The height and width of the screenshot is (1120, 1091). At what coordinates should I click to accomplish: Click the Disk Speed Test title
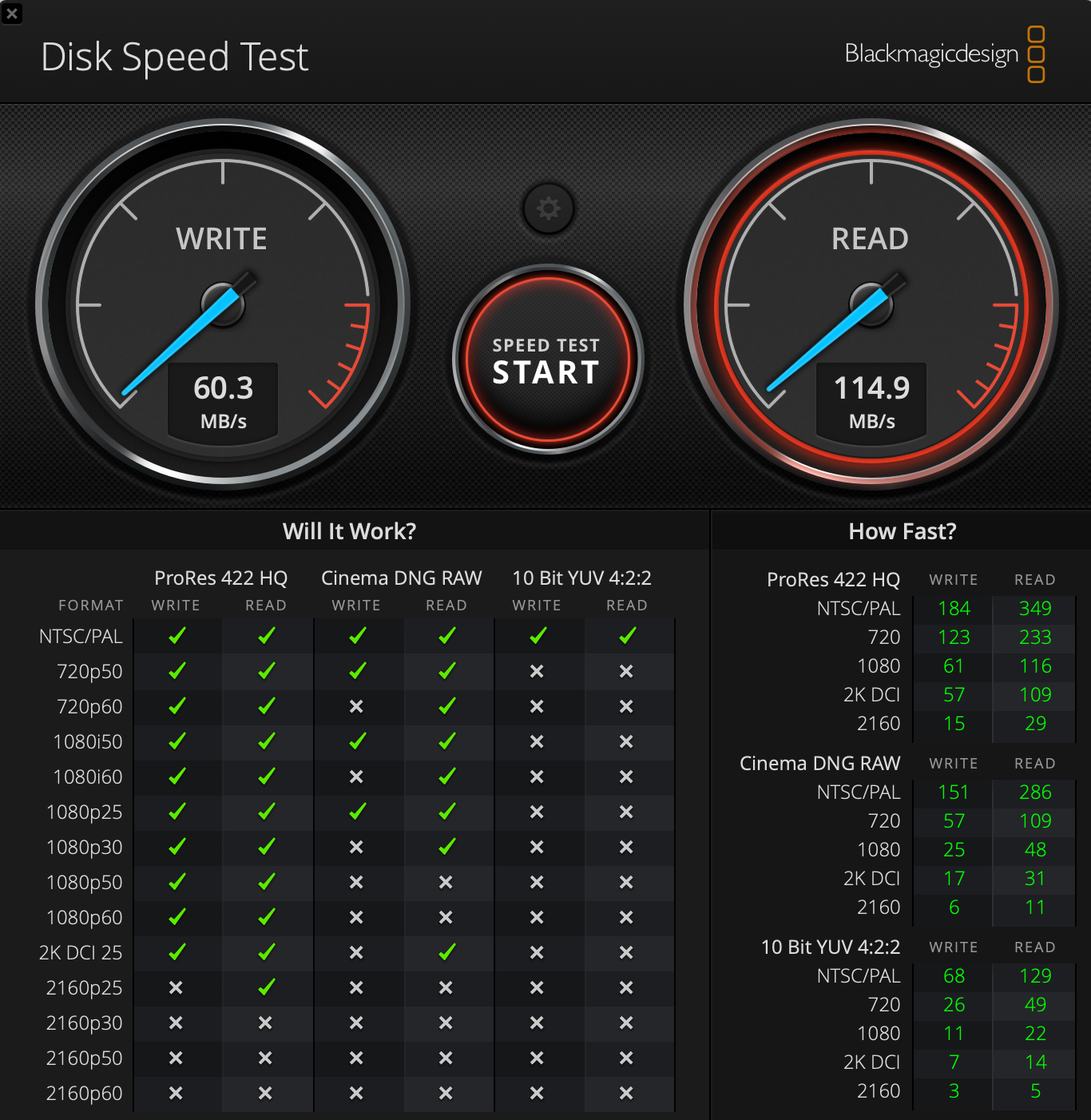click(x=174, y=57)
